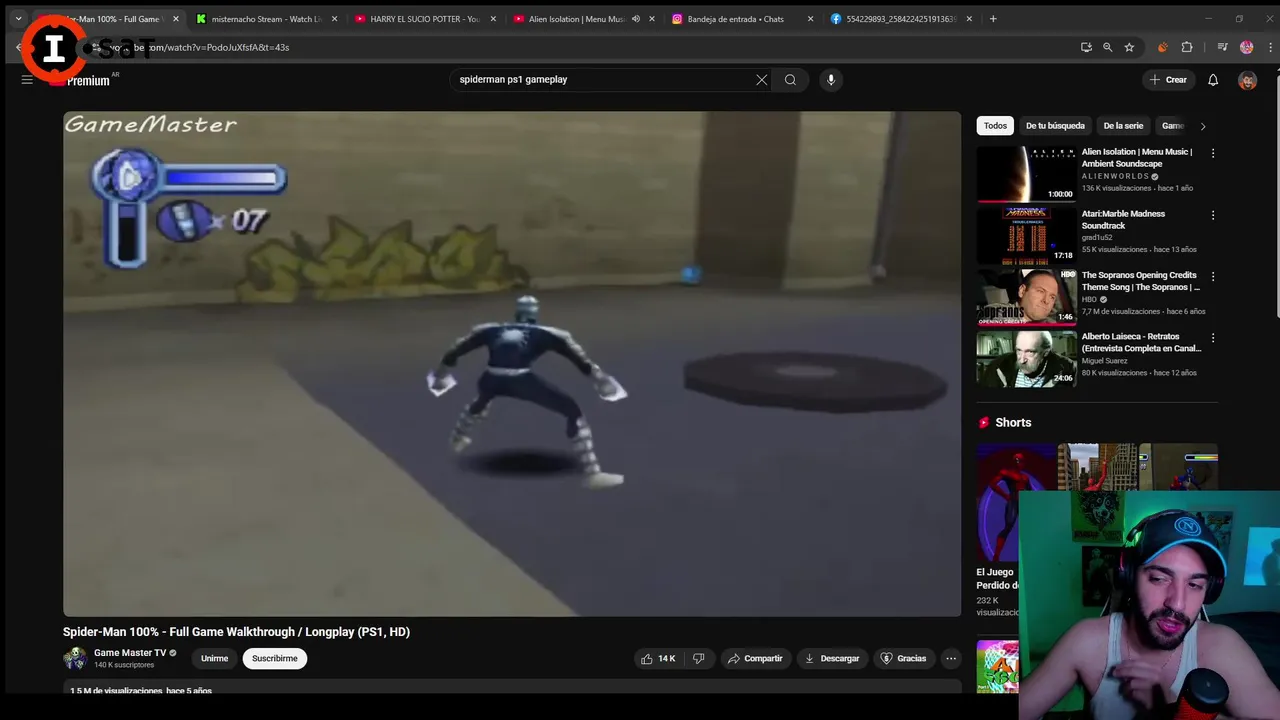
Task: Click the Descargar button
Action: coord(832,659)
